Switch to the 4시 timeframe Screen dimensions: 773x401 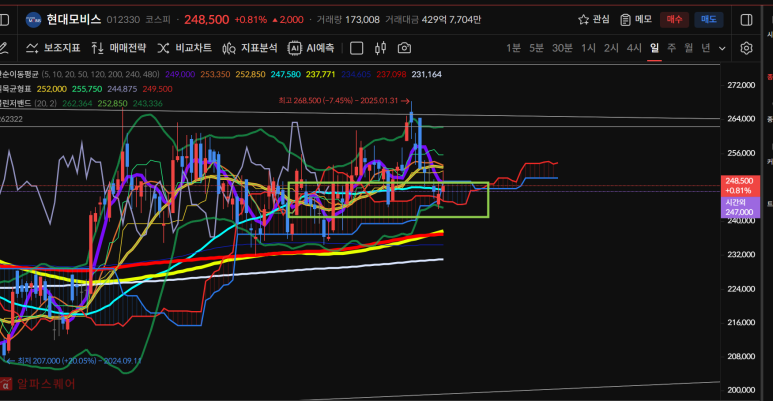click(x=634, y=48)
